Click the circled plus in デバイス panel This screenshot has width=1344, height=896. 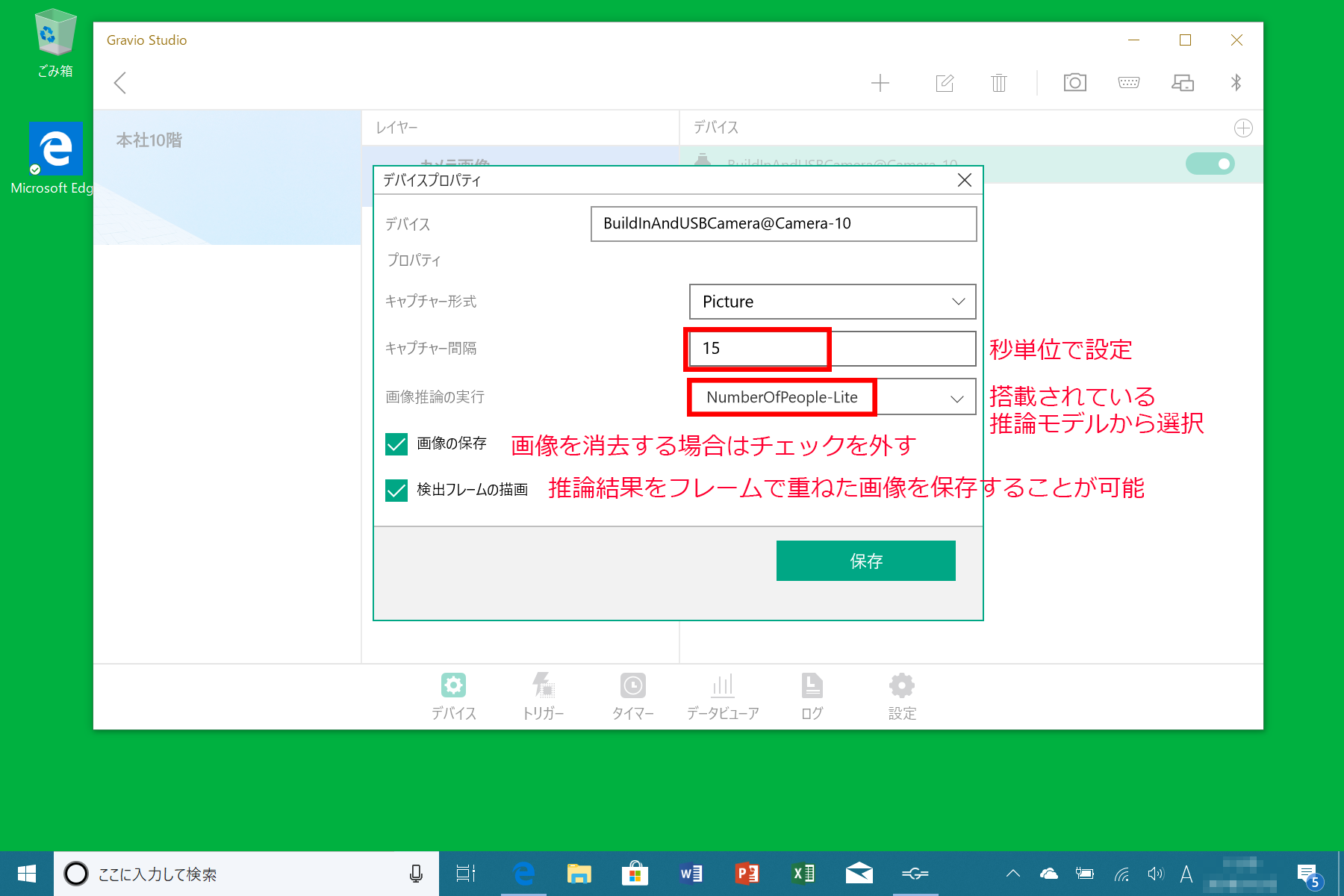[1243, 128]
